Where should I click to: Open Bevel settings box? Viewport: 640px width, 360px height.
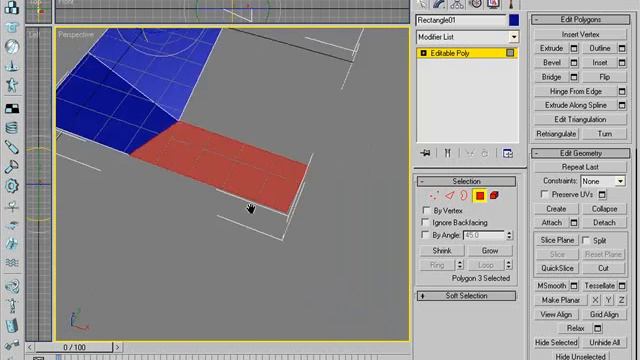coord(574,63)
